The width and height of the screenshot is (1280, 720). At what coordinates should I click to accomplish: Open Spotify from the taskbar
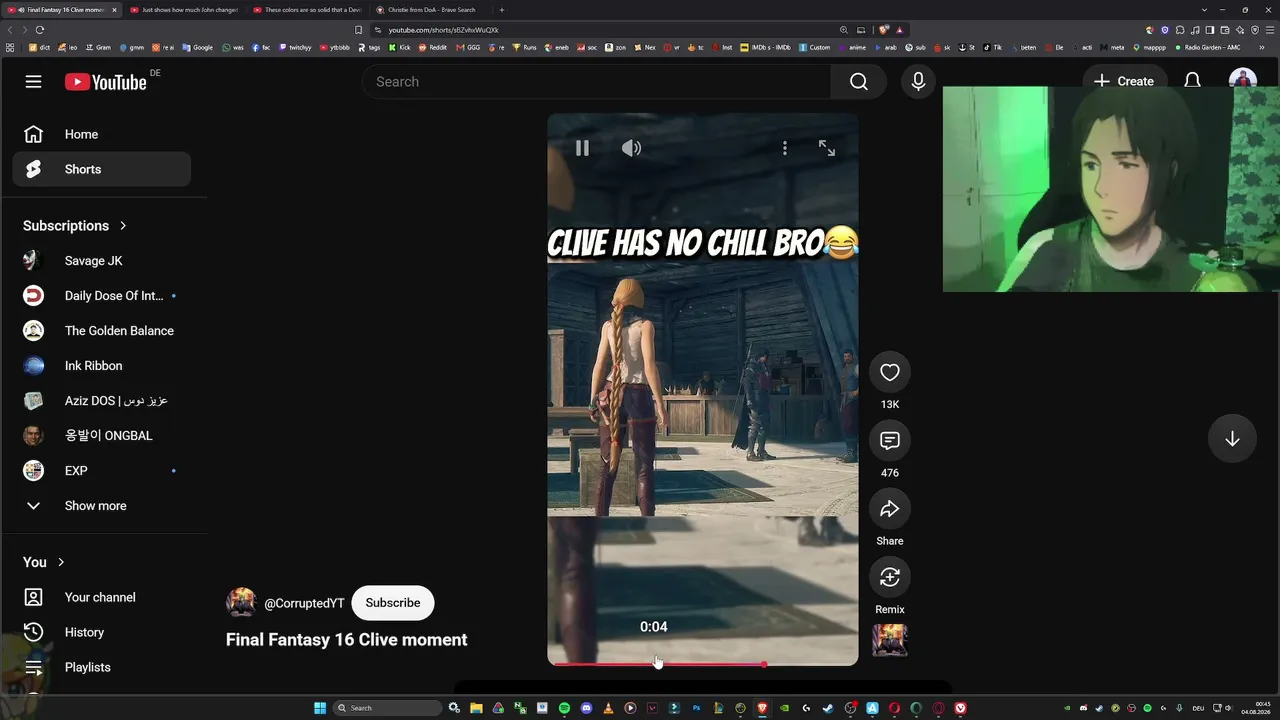[x=564, y=708]
